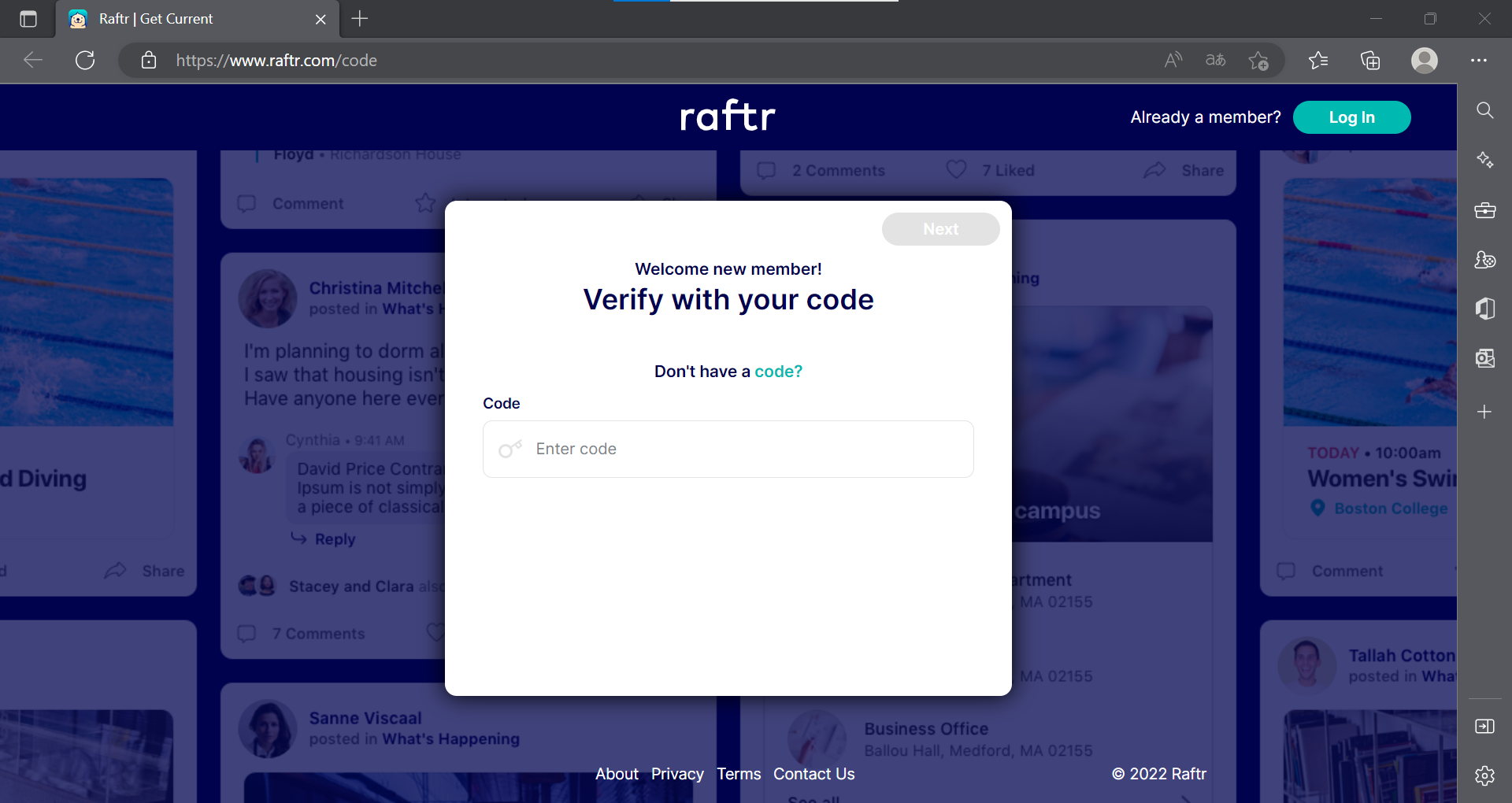The height and width of the screenshot is (803, 1512).
Task: Open the Outlook icon in sidebar
Action: click(1484, 358)
